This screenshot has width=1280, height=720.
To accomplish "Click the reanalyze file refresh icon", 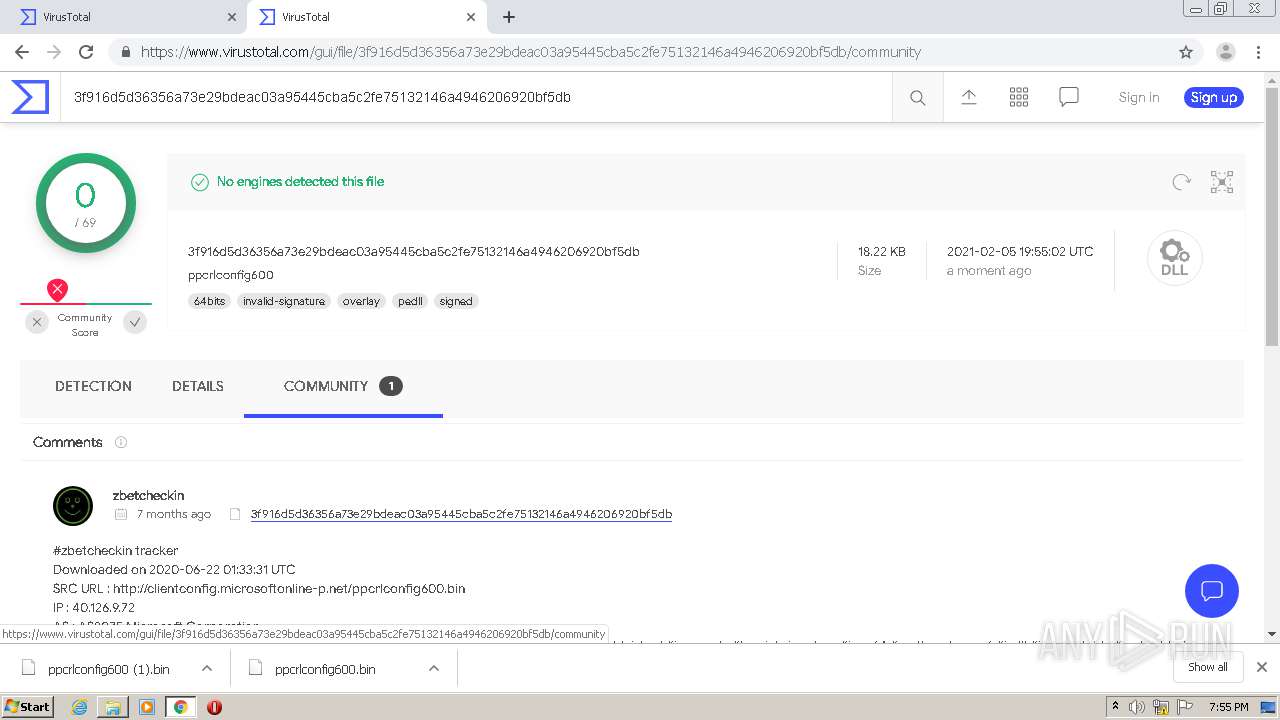I will (1182, 182).
